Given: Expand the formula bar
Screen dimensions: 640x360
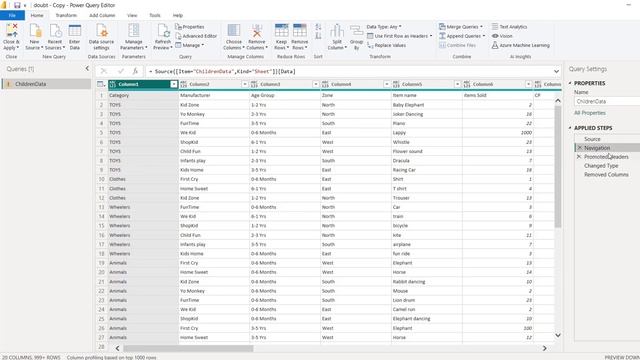Looking at the screenshot, I should 556,71.
